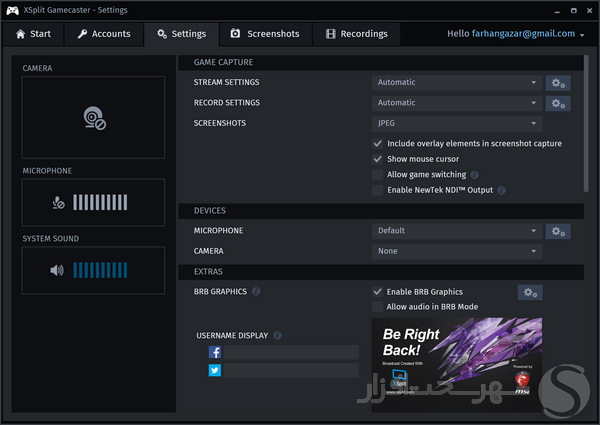Switch to the Recordings tab
The width and height of the screenshot is (600, 425).
coord(356,34)
